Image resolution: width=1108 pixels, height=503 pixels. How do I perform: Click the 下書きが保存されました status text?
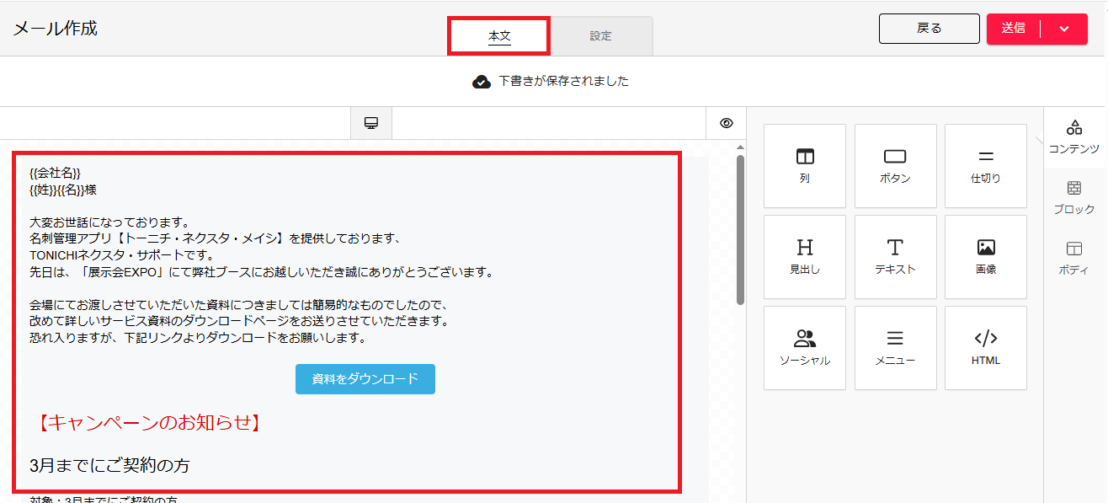coord(563,81)
